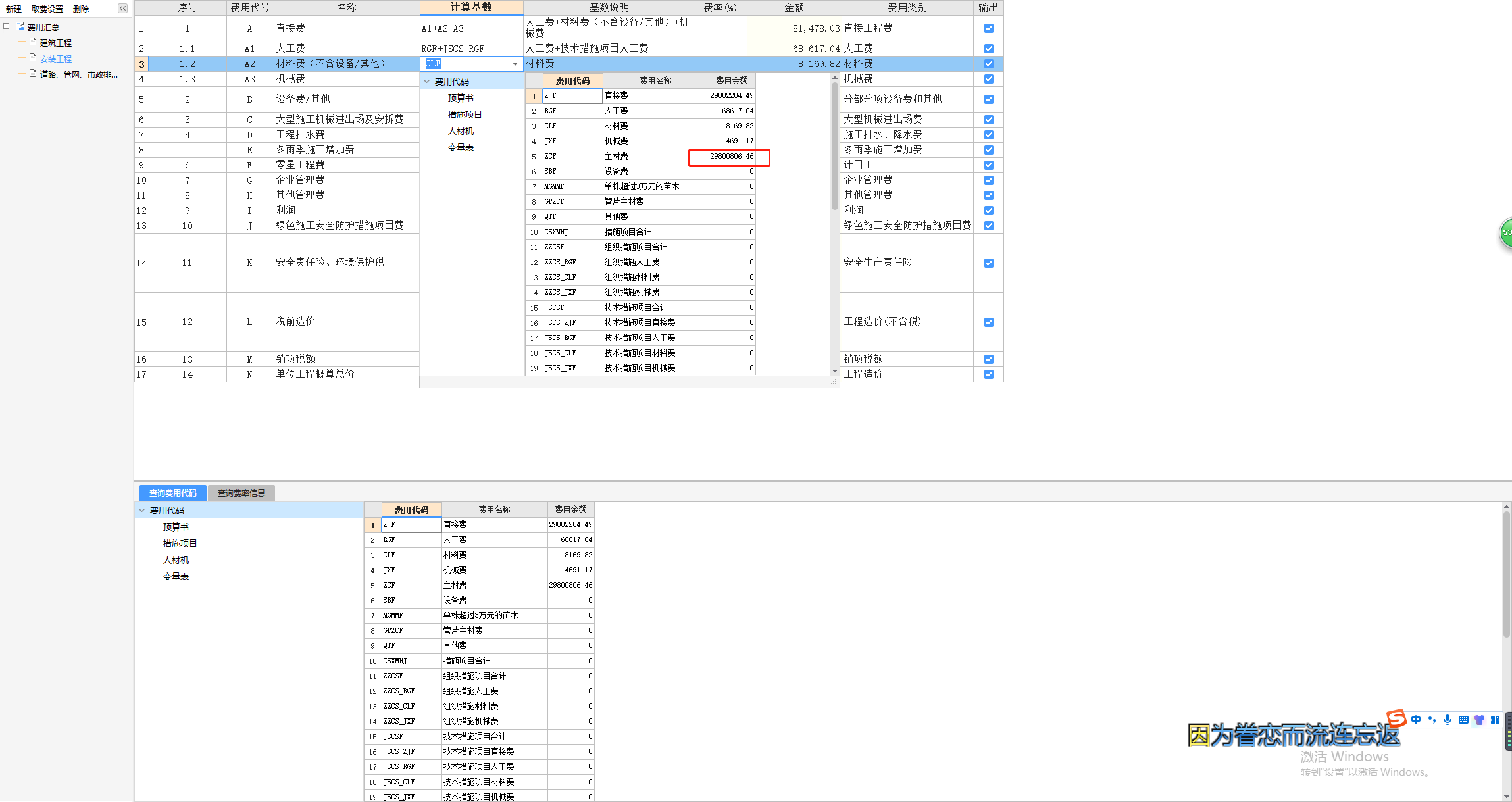Click 新建 button in sidebar toolbar

click(14, 9)
